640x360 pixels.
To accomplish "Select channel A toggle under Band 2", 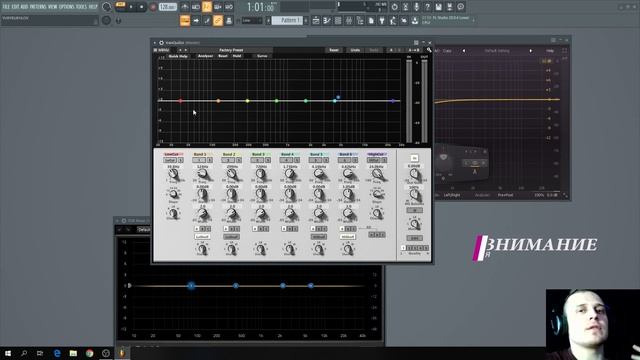I will click(226, 229).
